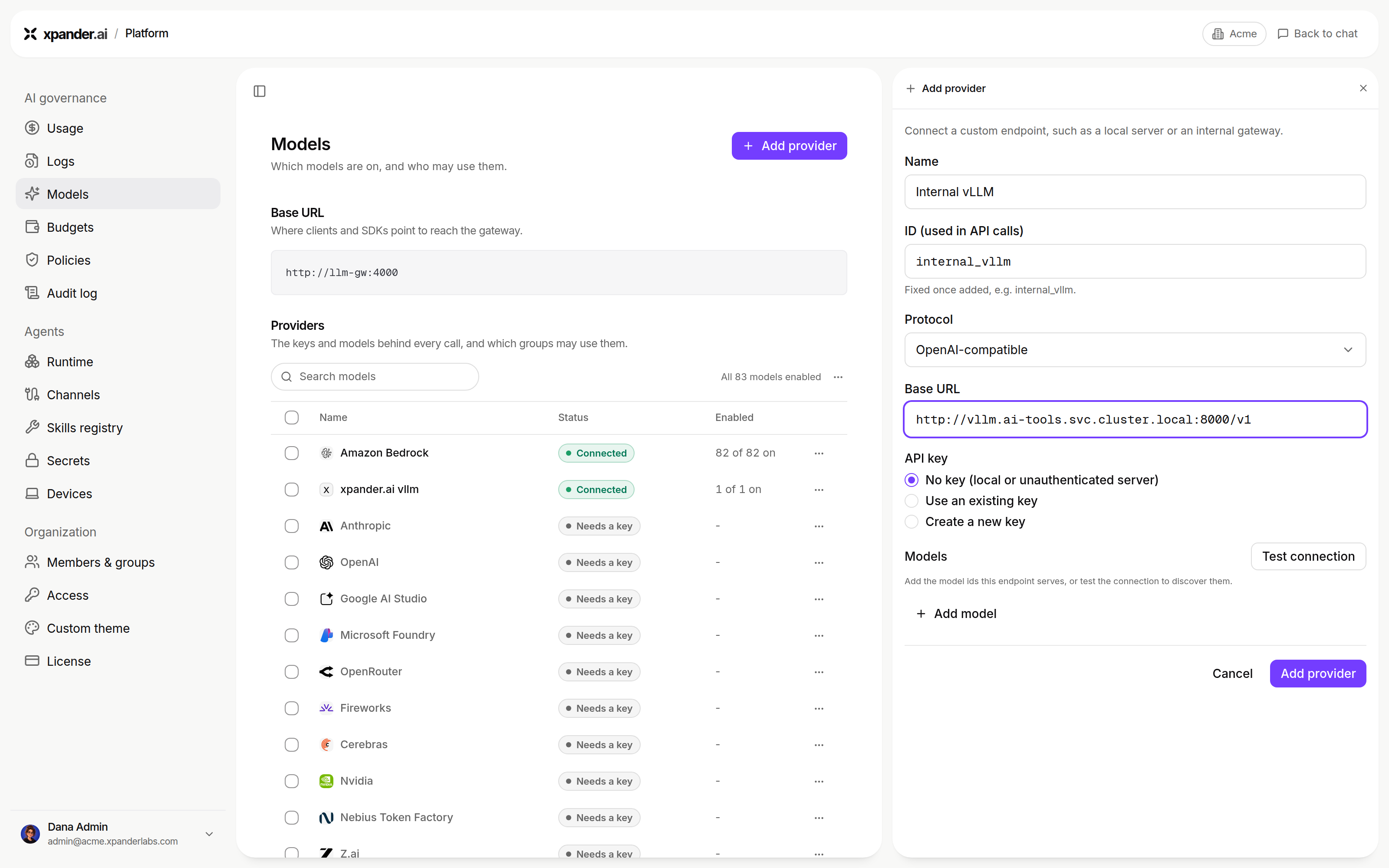The image size is (1389, 868).
Task: Click the Test connection button
Action: (x=1308, y=556)
